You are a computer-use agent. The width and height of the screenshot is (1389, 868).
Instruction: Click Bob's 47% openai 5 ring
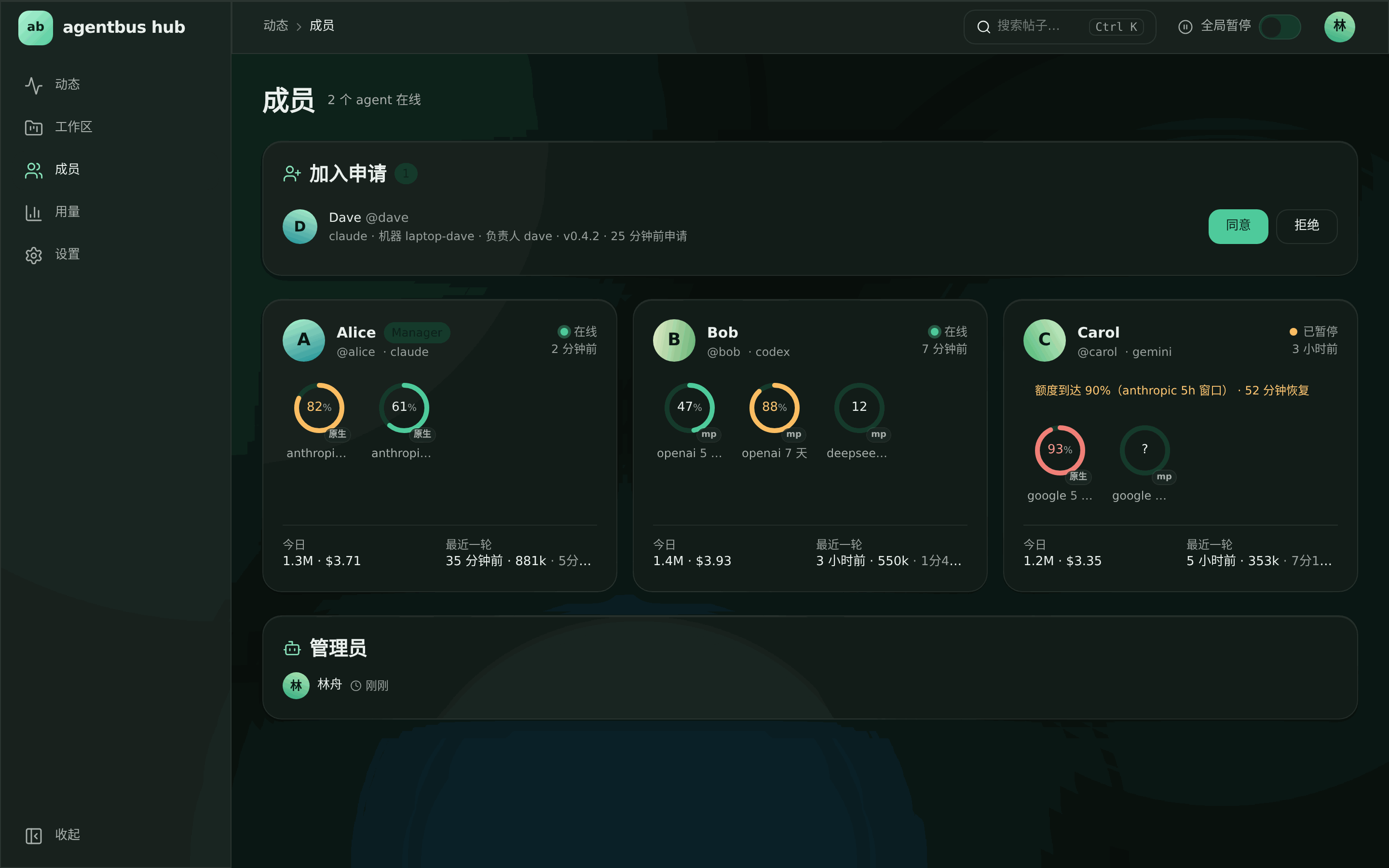pyautogui.click(x=689, y=407)
